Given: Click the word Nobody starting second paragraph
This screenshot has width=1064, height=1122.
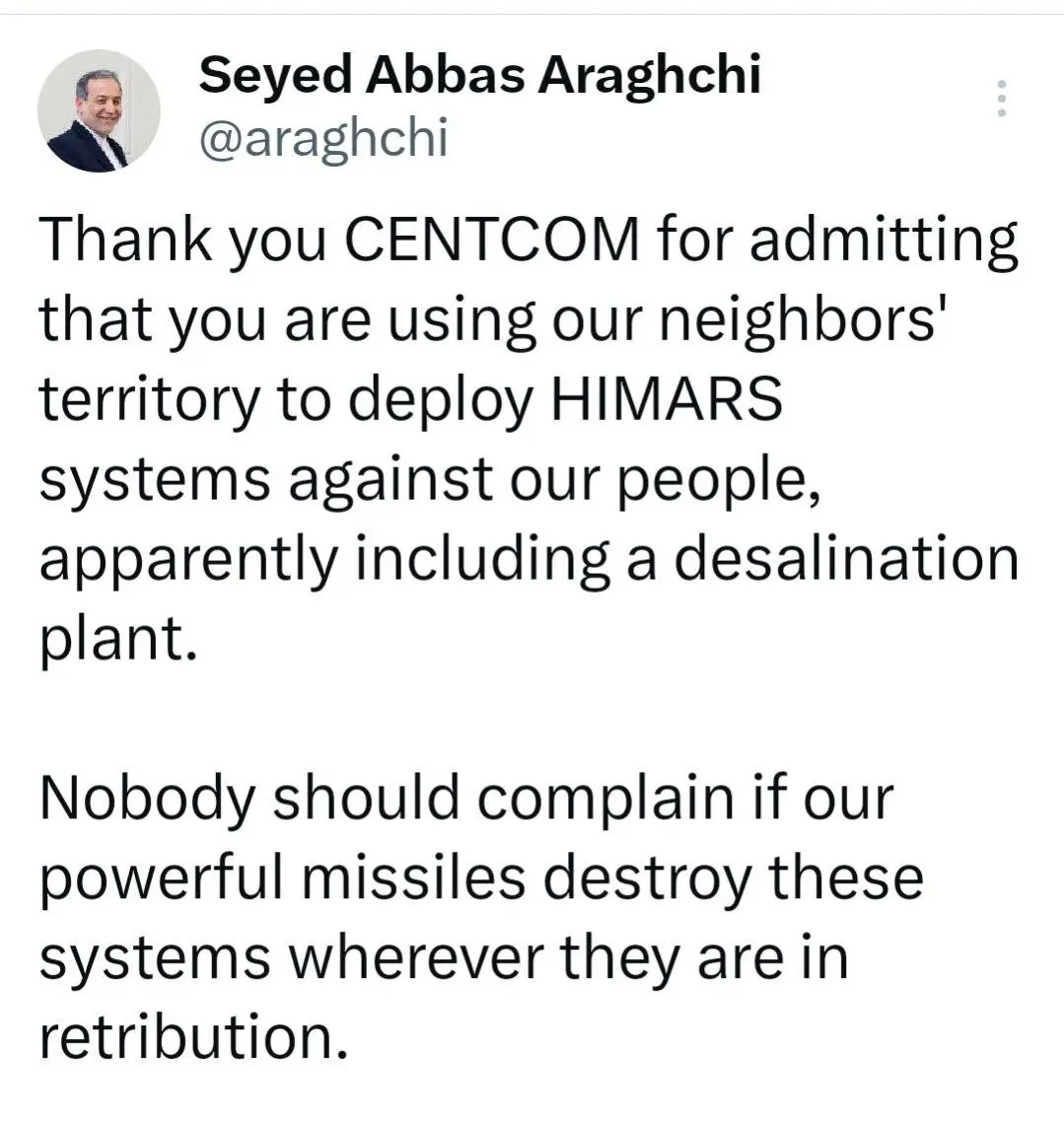Looking at the screenshot, I should pyautogui.click(x=146, y=799).
